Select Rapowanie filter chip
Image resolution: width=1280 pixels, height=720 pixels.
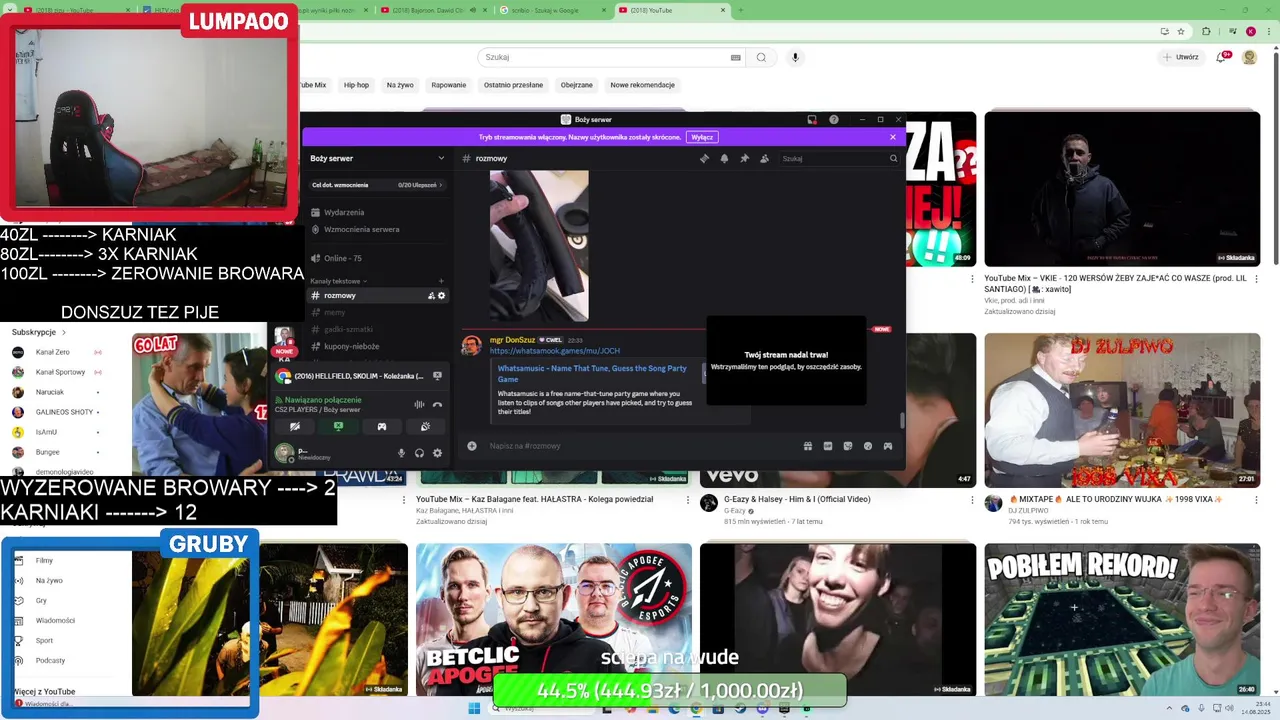(449, 85)
